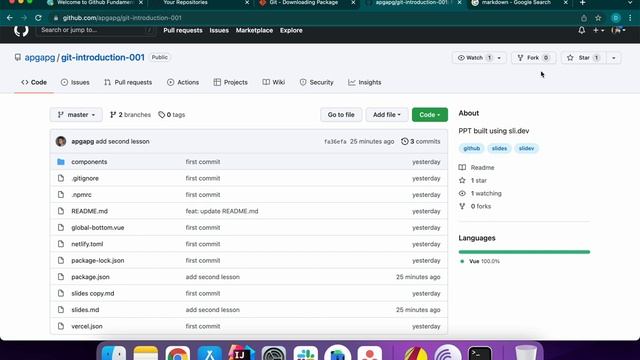Viewport: 640px width, 360px height.
Task: Open package-lock.json file
Action: point(98,260)
